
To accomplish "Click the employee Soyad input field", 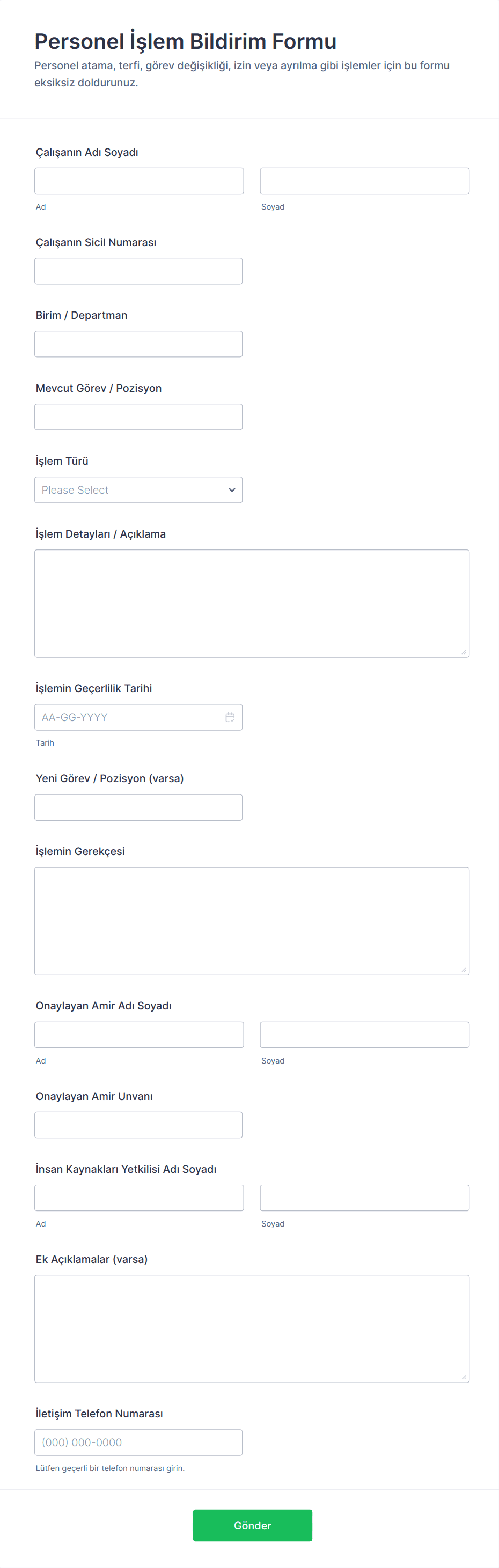I will click(364, 181).
